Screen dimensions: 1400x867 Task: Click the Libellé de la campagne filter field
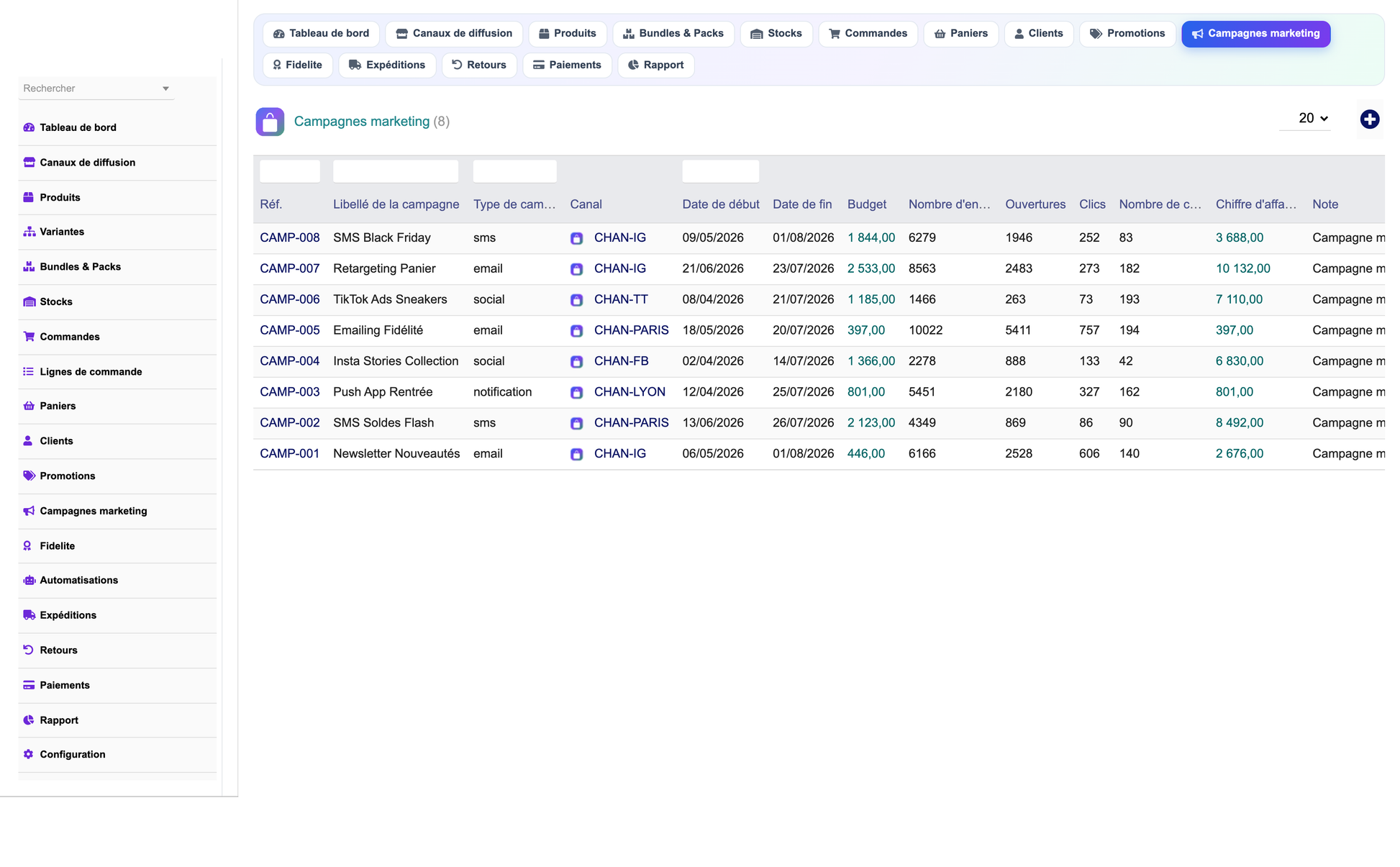396,171
